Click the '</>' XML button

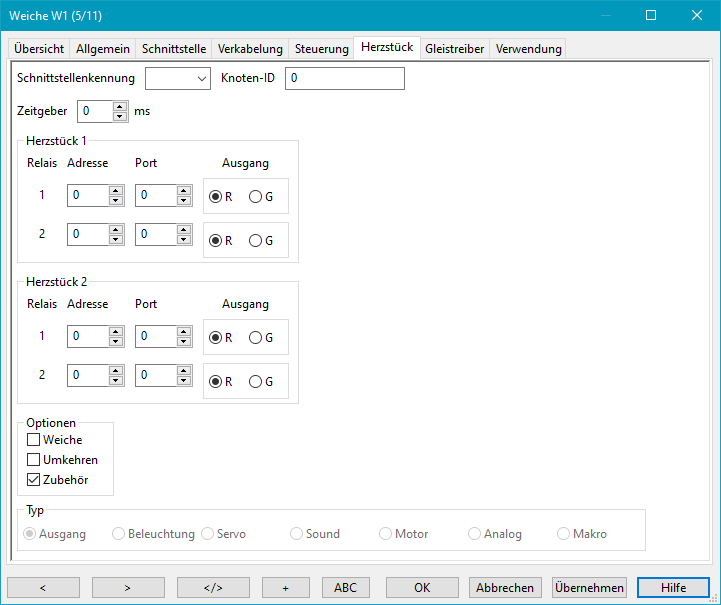(213, 588)
